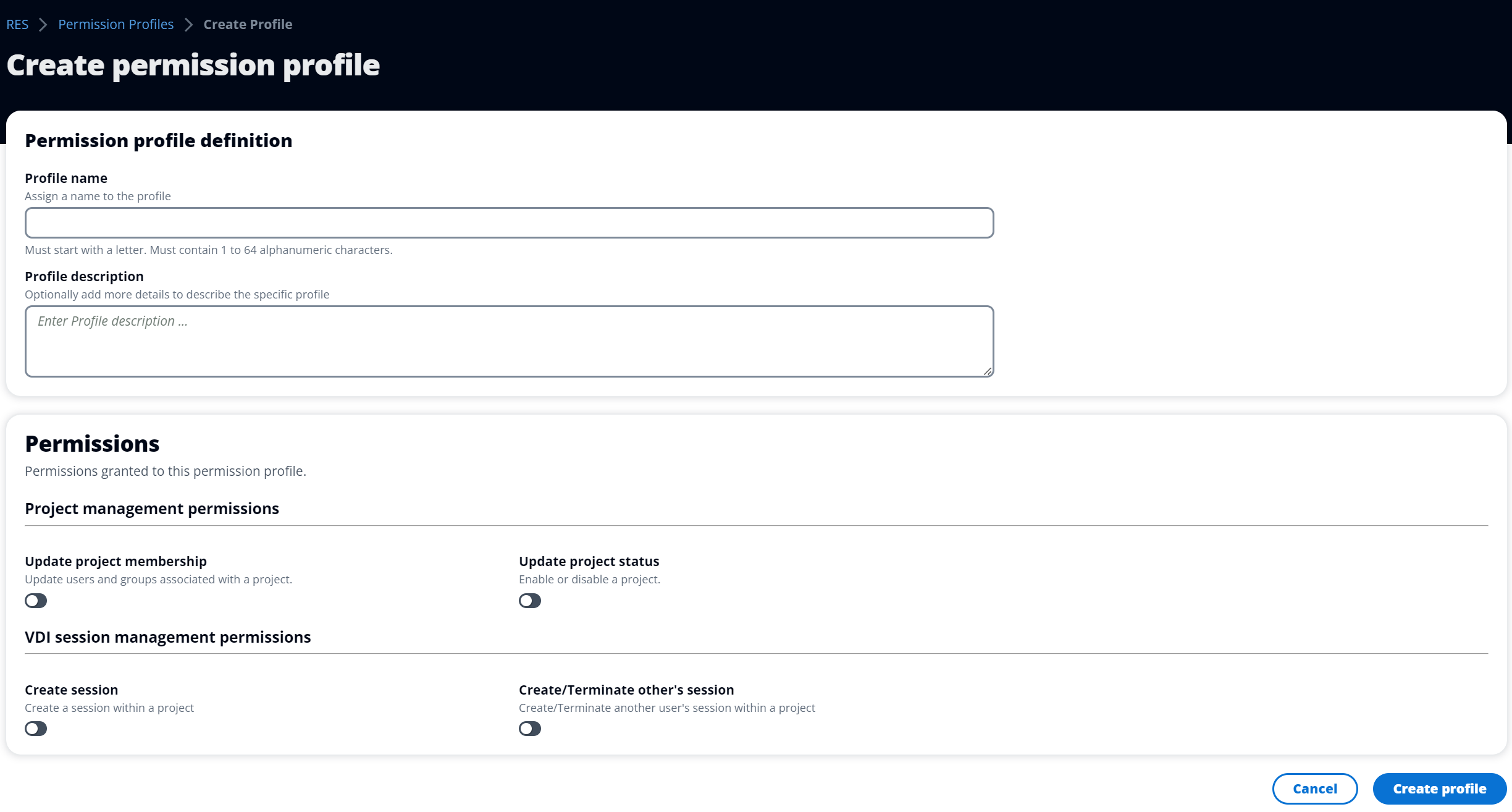This screenshot has width=1512, height=812.
Task: Click the chevron icon after RES breadcrumb
Action: [42, 24]
